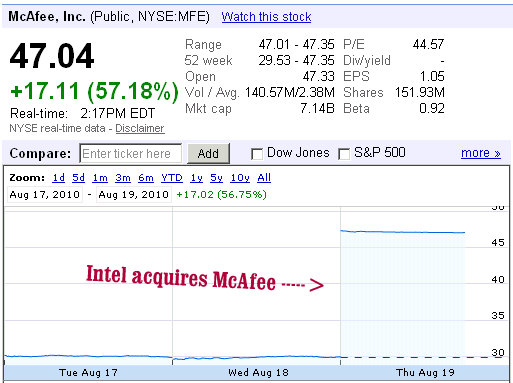The width and height of the screenshot is (513, 383).
Task: Enable the Dow Jones comparison checkbox
Action: [x=257, y=154]
